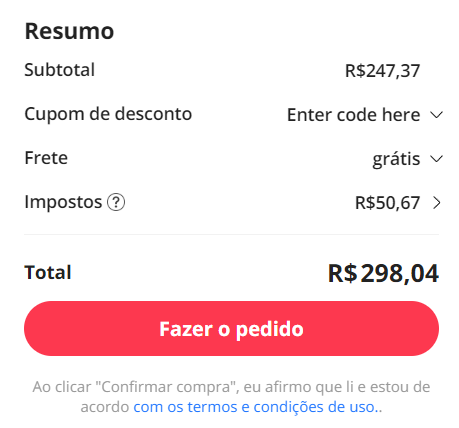The image size is (459, 428).
Task: Click the Subtotal label
Action: click(60, 70)
